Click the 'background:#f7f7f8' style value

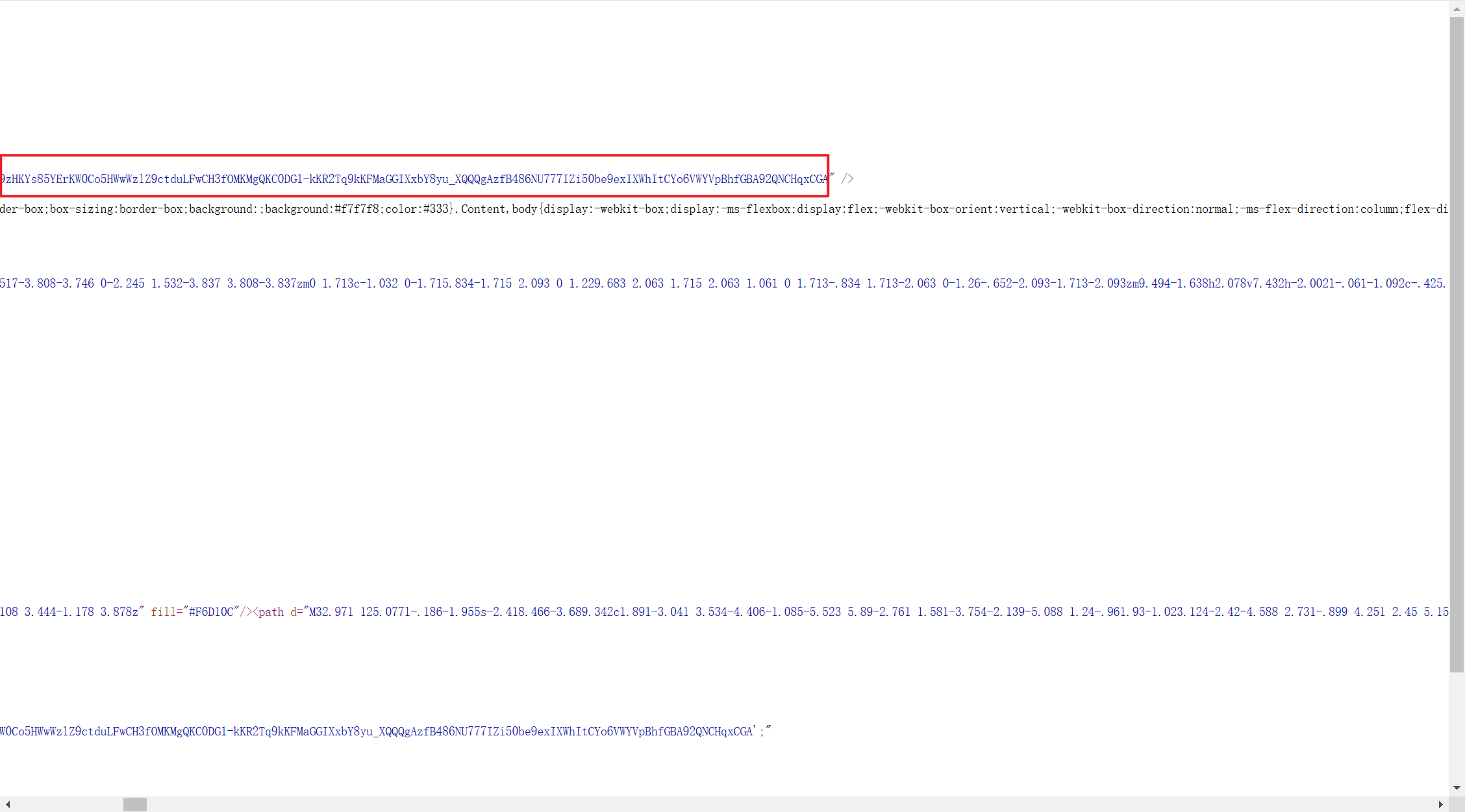coord(322,208)
